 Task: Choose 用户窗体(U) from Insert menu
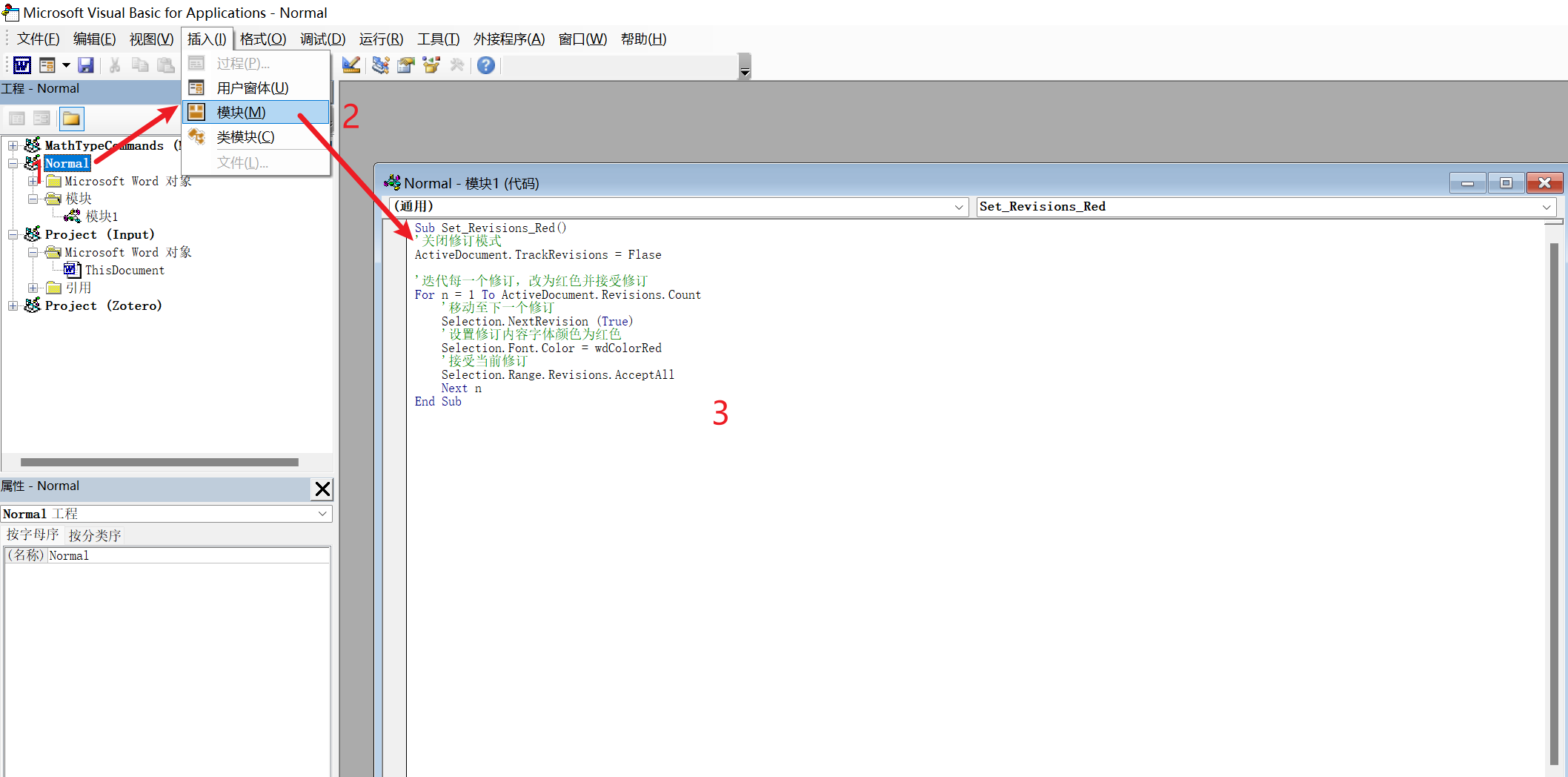pos(256,88)
